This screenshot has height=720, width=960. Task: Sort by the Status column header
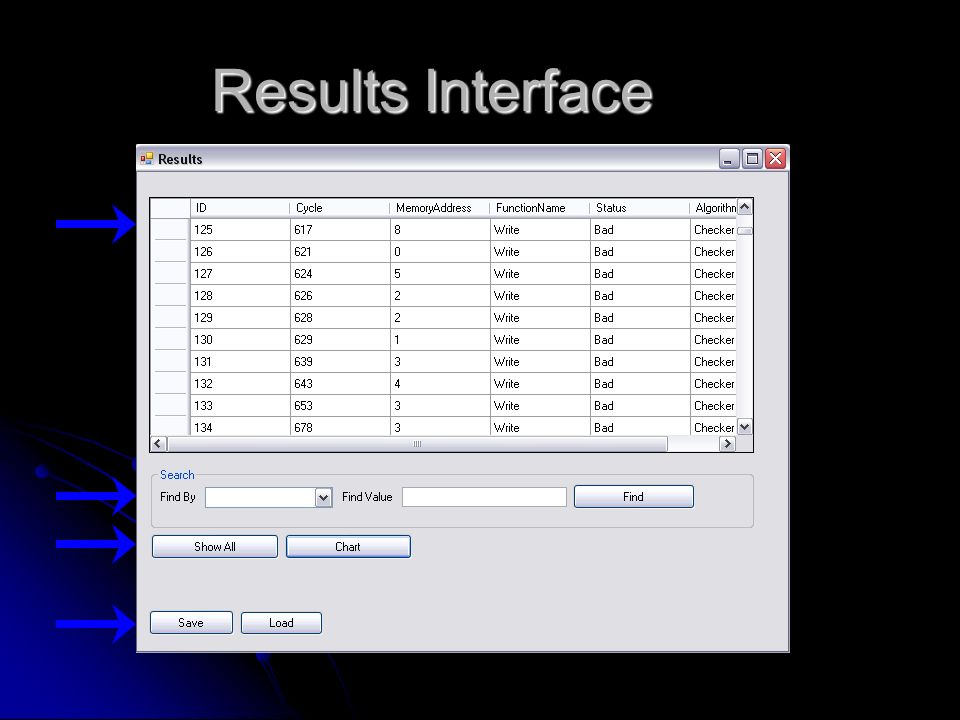pyautogui.click(x=640, y=208)
